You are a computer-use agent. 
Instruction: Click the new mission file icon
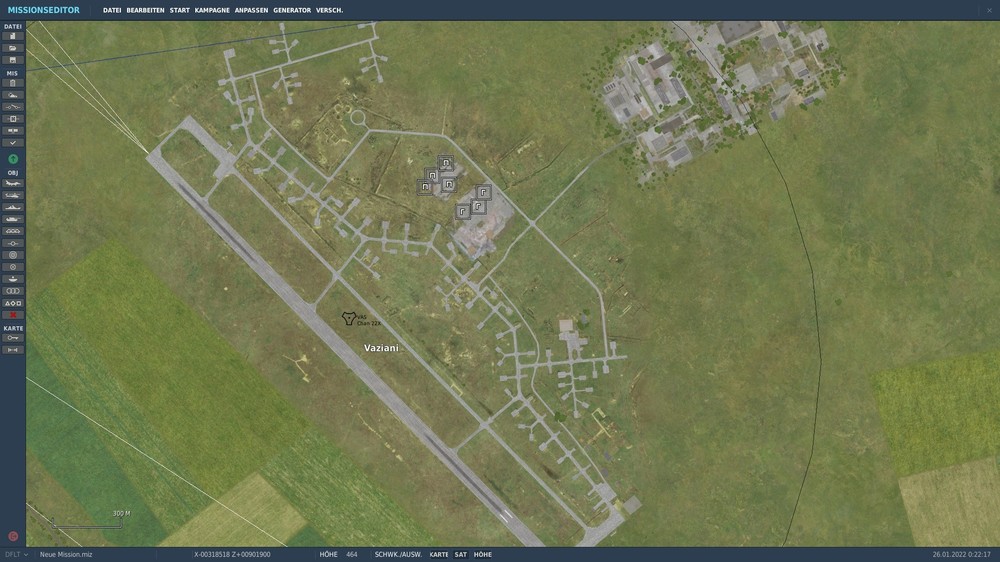13,36
